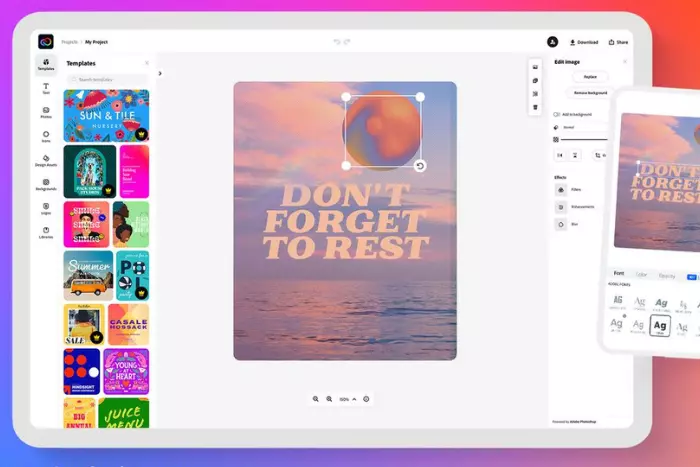The height and width of the screenshot is (467, 700).
Task: Click the My Project breadcrumb
Action: [96, 42]
